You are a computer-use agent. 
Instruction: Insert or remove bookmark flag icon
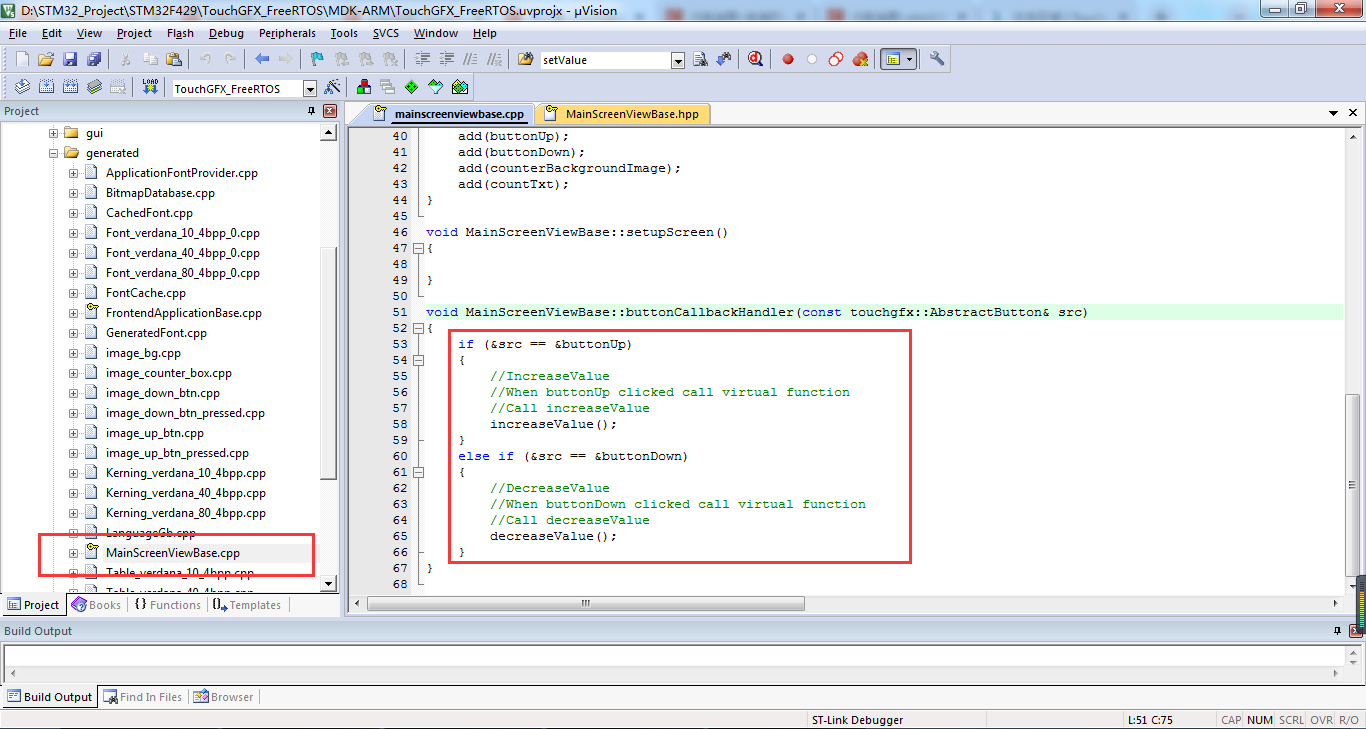point(317,59)
